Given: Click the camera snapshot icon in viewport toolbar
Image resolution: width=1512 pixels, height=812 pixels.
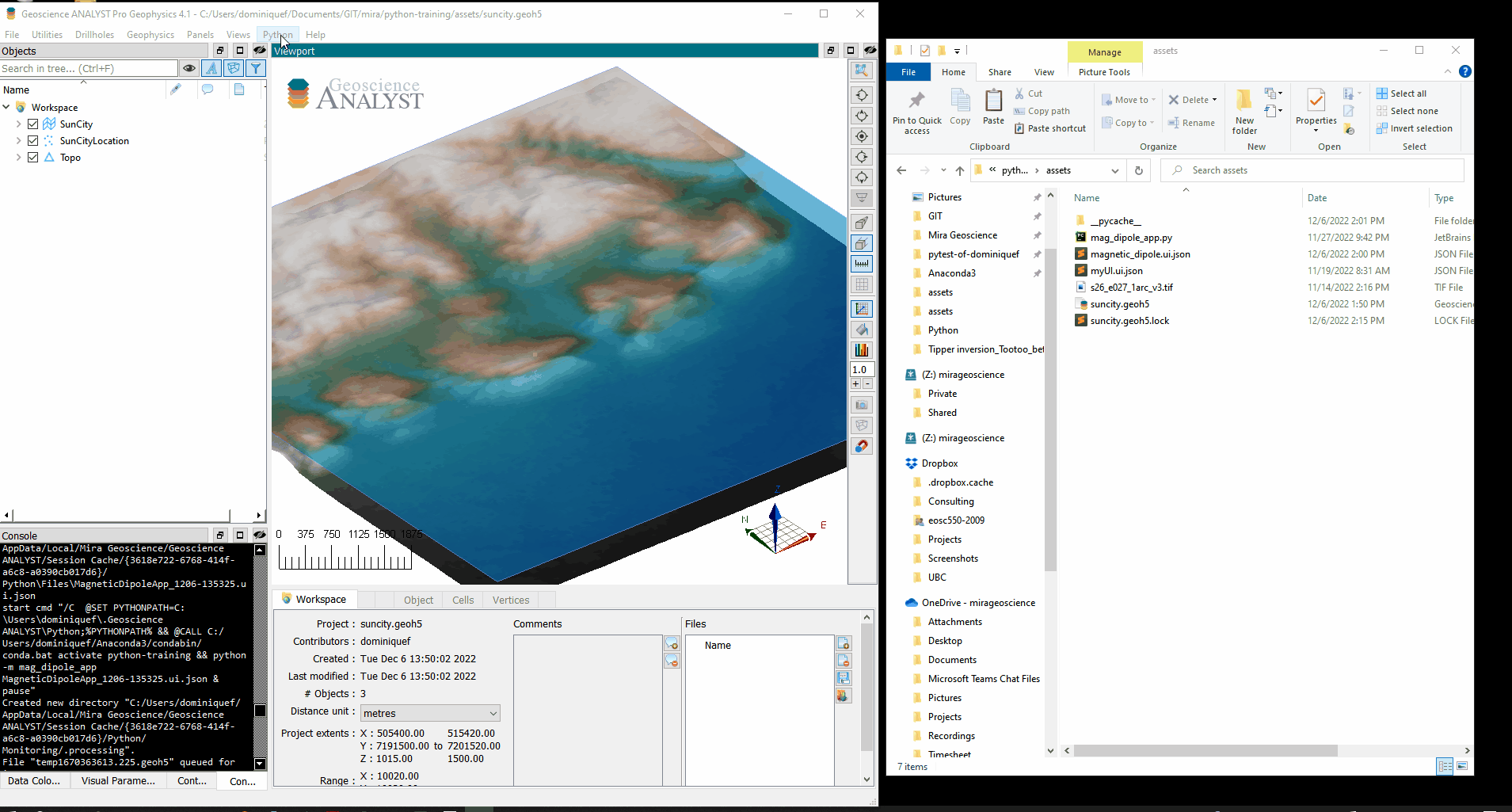Looking at the screenshot, I should click(x=862, y=405).
